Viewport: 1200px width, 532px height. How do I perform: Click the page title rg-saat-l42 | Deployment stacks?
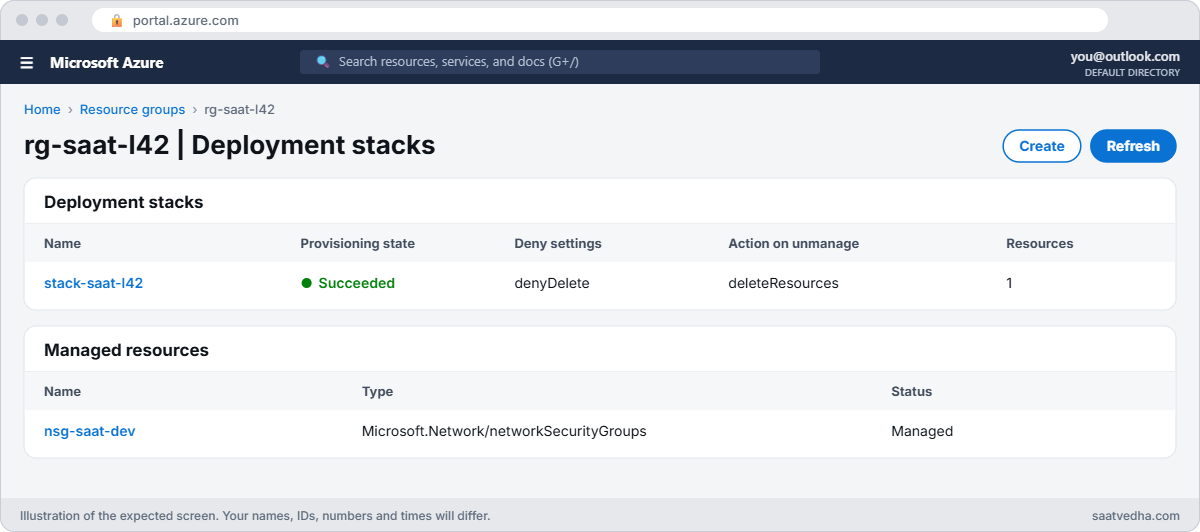point(229,145)
